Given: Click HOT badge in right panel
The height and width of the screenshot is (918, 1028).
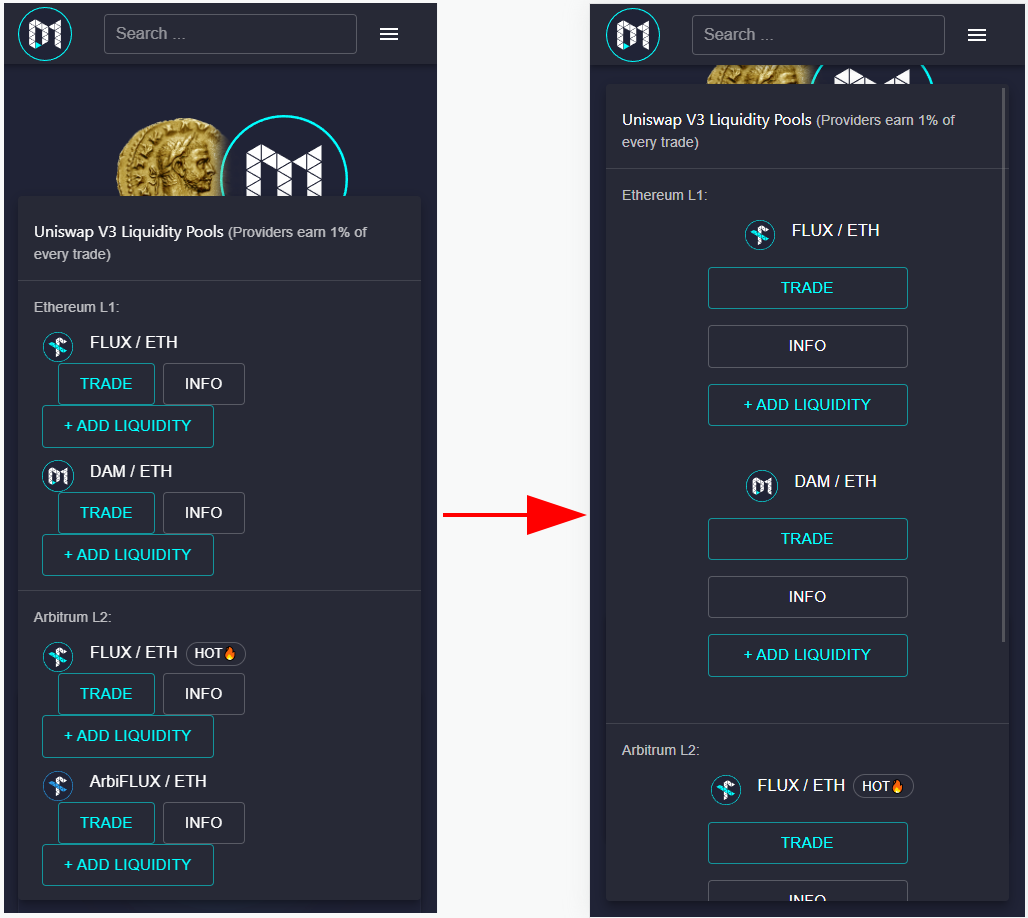Looking at the screenshot, I should [883, 786].
